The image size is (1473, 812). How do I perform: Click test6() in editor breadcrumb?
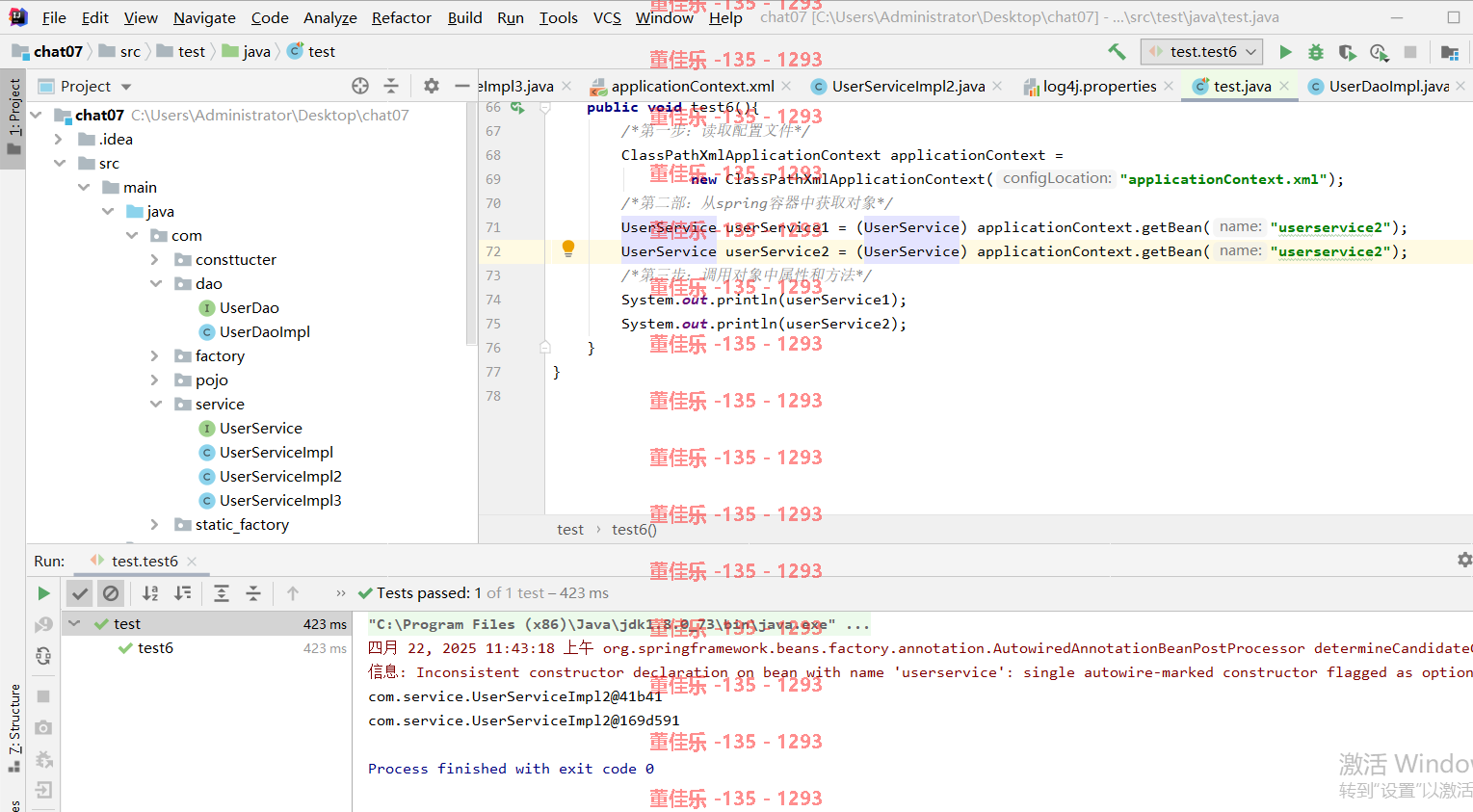point(634,529)
